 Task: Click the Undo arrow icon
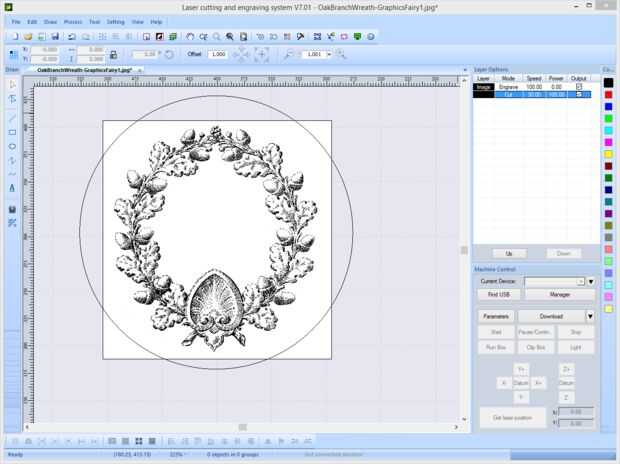[x=72, y=37]
